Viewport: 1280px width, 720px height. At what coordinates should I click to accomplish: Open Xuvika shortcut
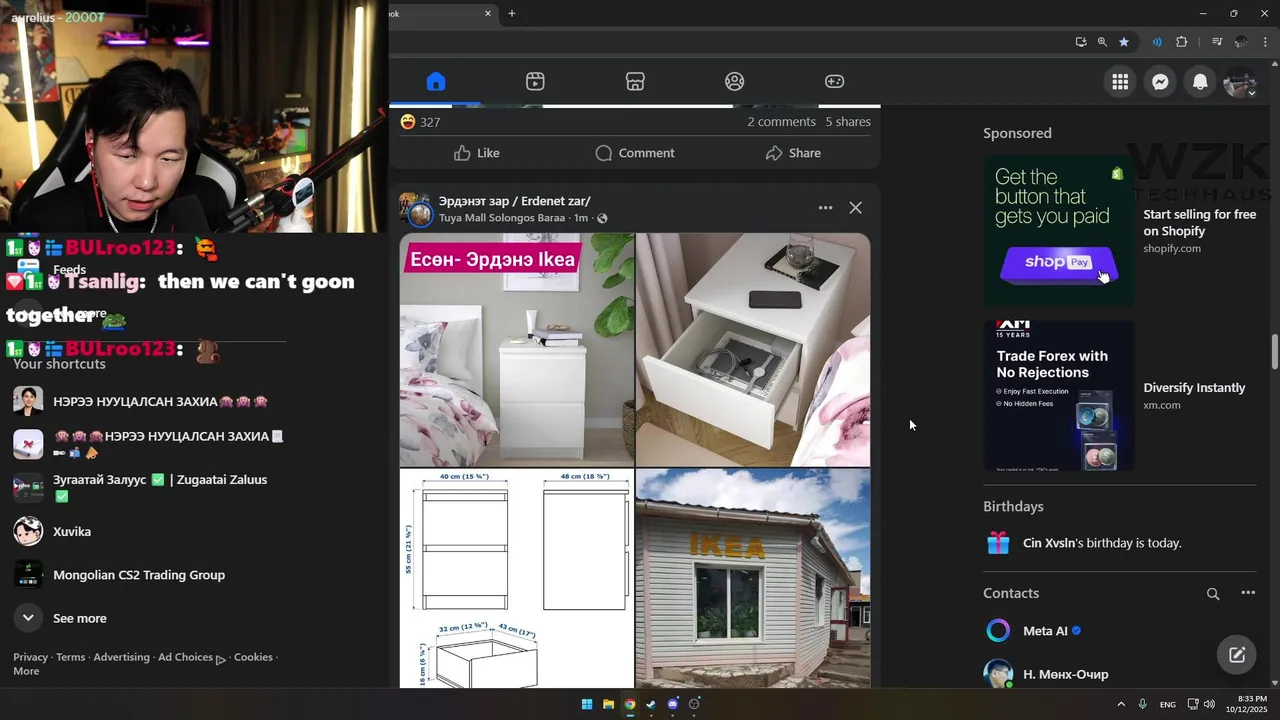click(x=72, y=531)
